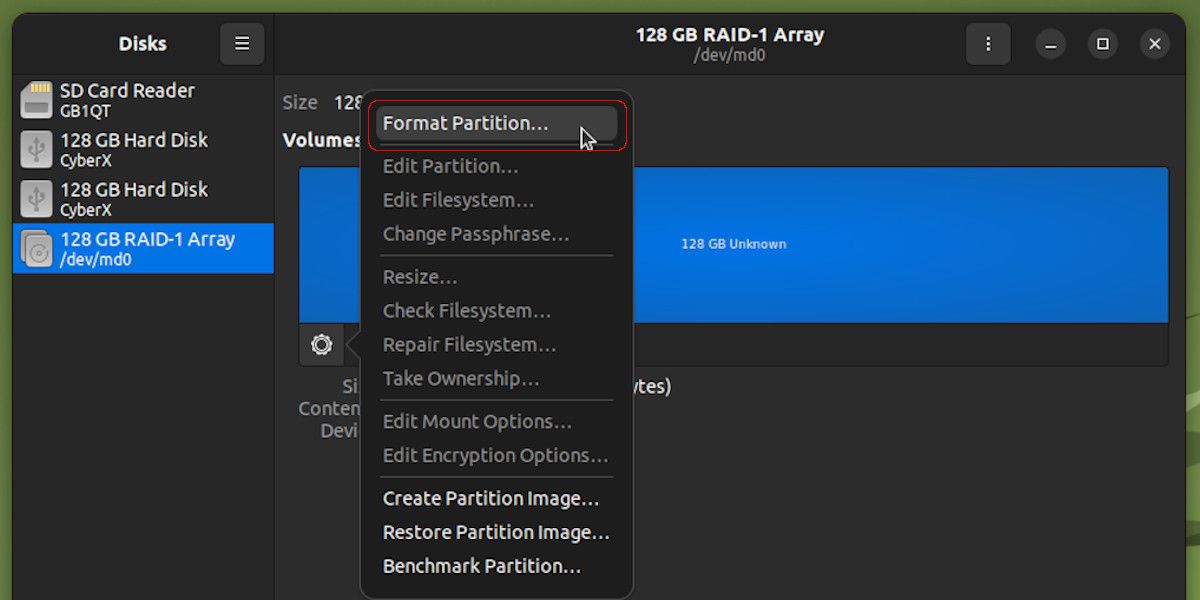Select Edit Filesystem in the context menu
Screen dimensions: 1200x600
click(457, 200)
